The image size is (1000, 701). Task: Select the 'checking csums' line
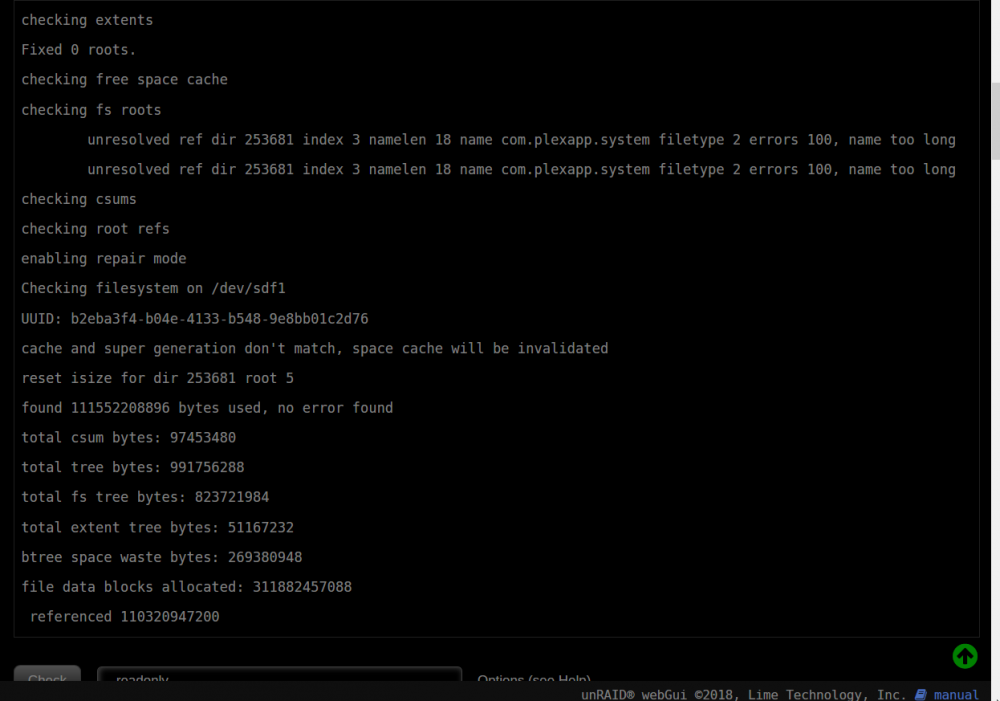point(79,200)
